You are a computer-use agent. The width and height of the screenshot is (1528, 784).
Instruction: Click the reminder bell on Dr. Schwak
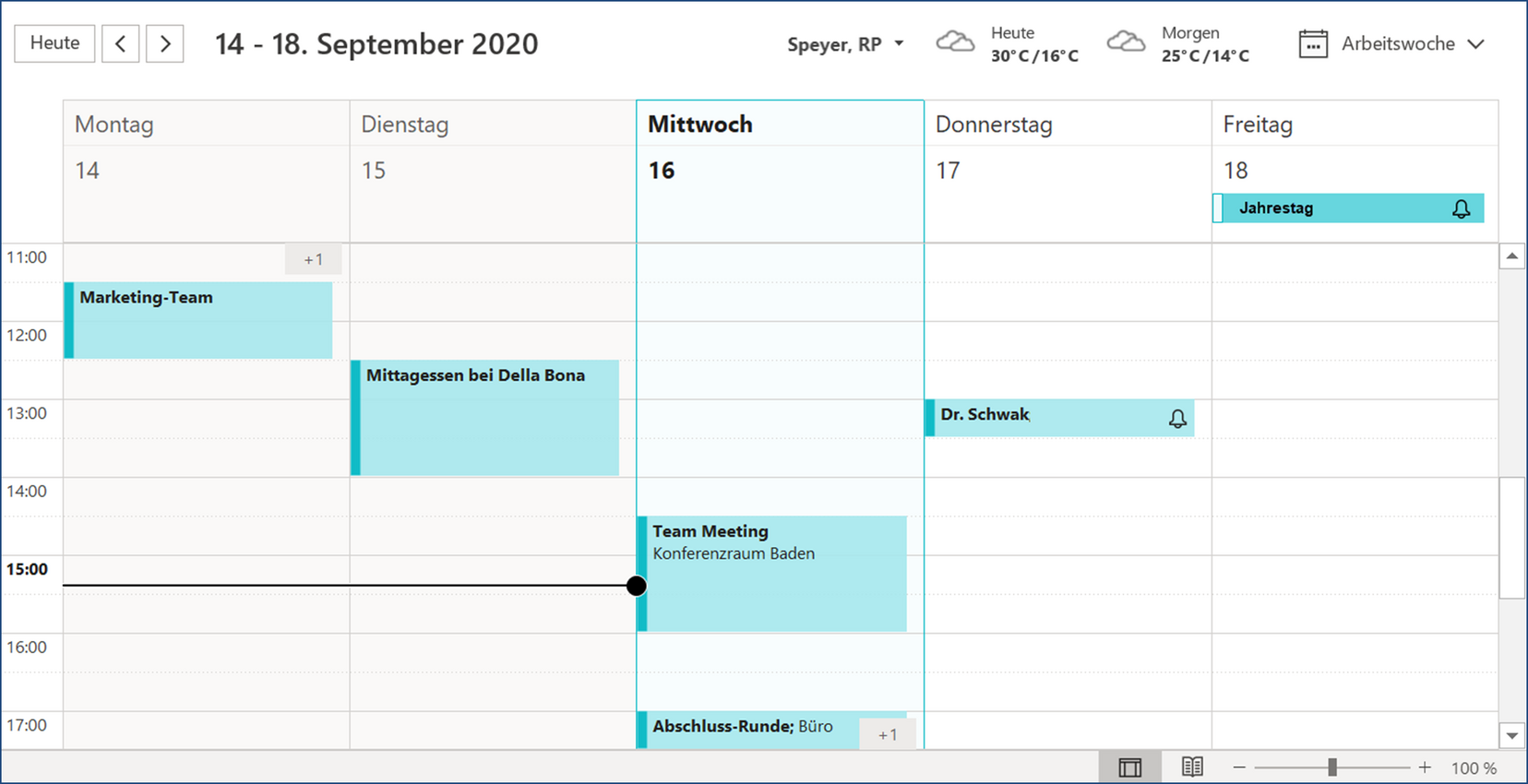click(x=1177, y=419)
